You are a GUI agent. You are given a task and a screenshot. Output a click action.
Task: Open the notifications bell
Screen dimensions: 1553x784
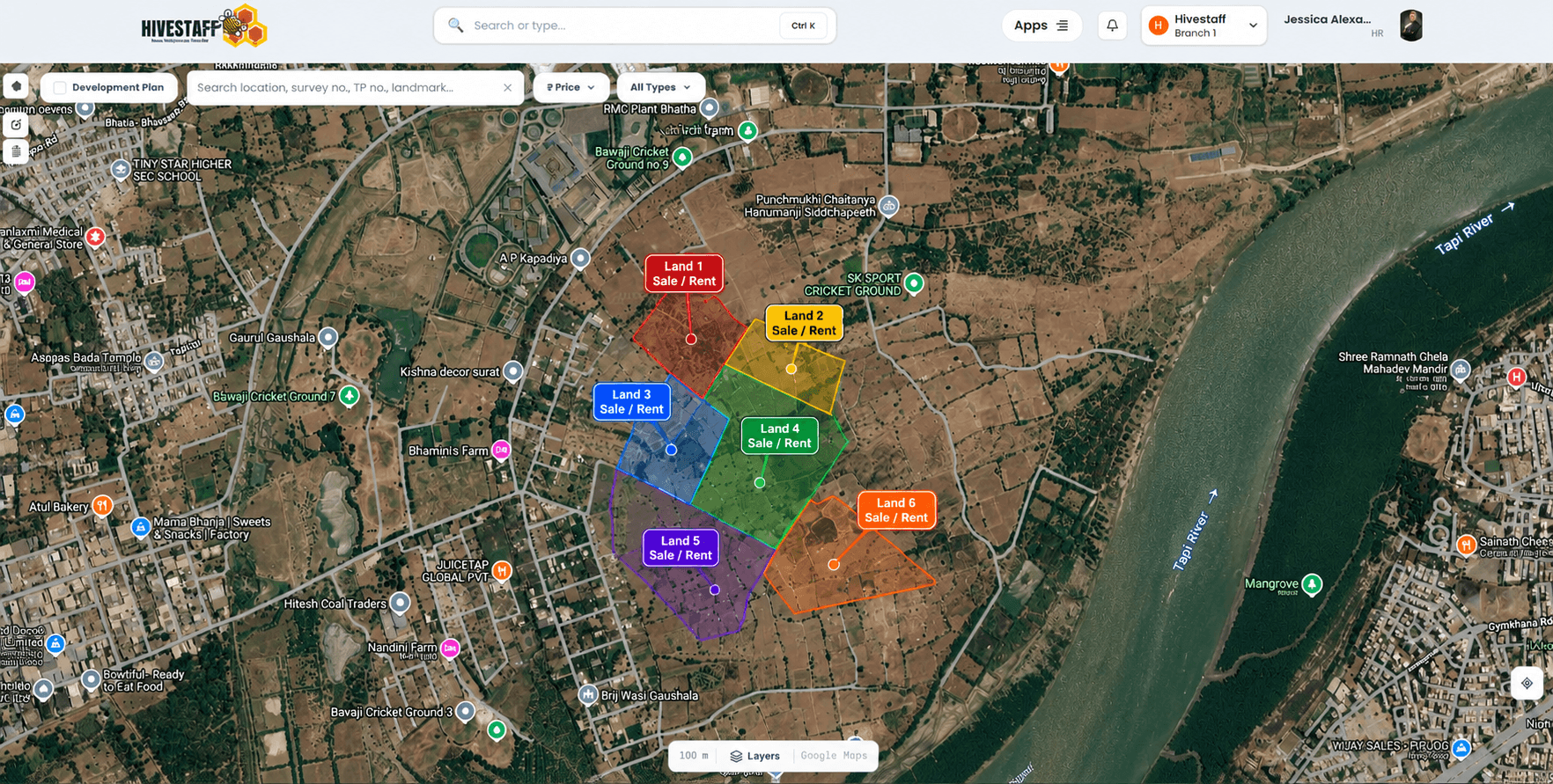coord(1112,26)
